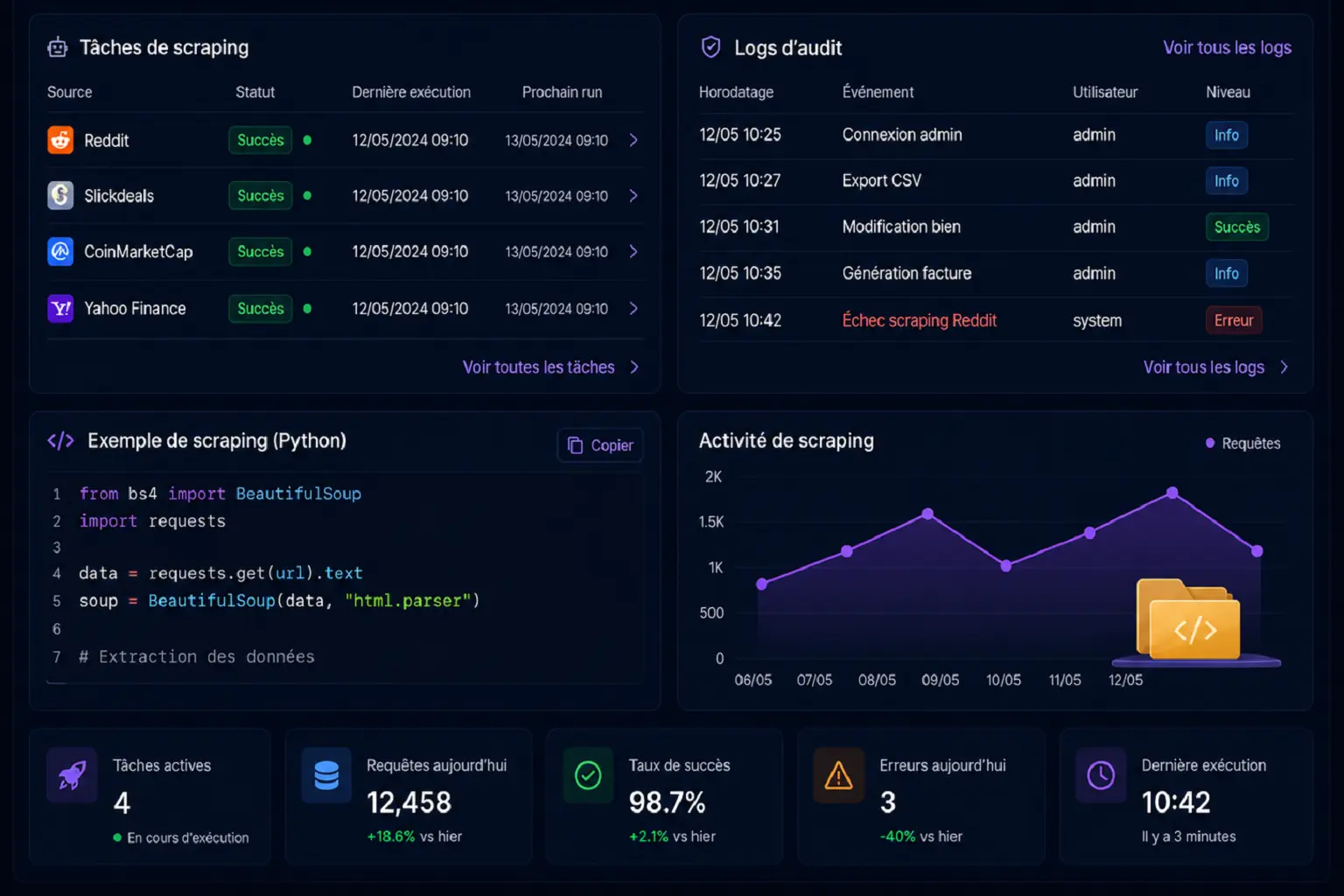1344x896 pixels.
Task: Select the highest data point on the chart
Action: (1172, 493)
